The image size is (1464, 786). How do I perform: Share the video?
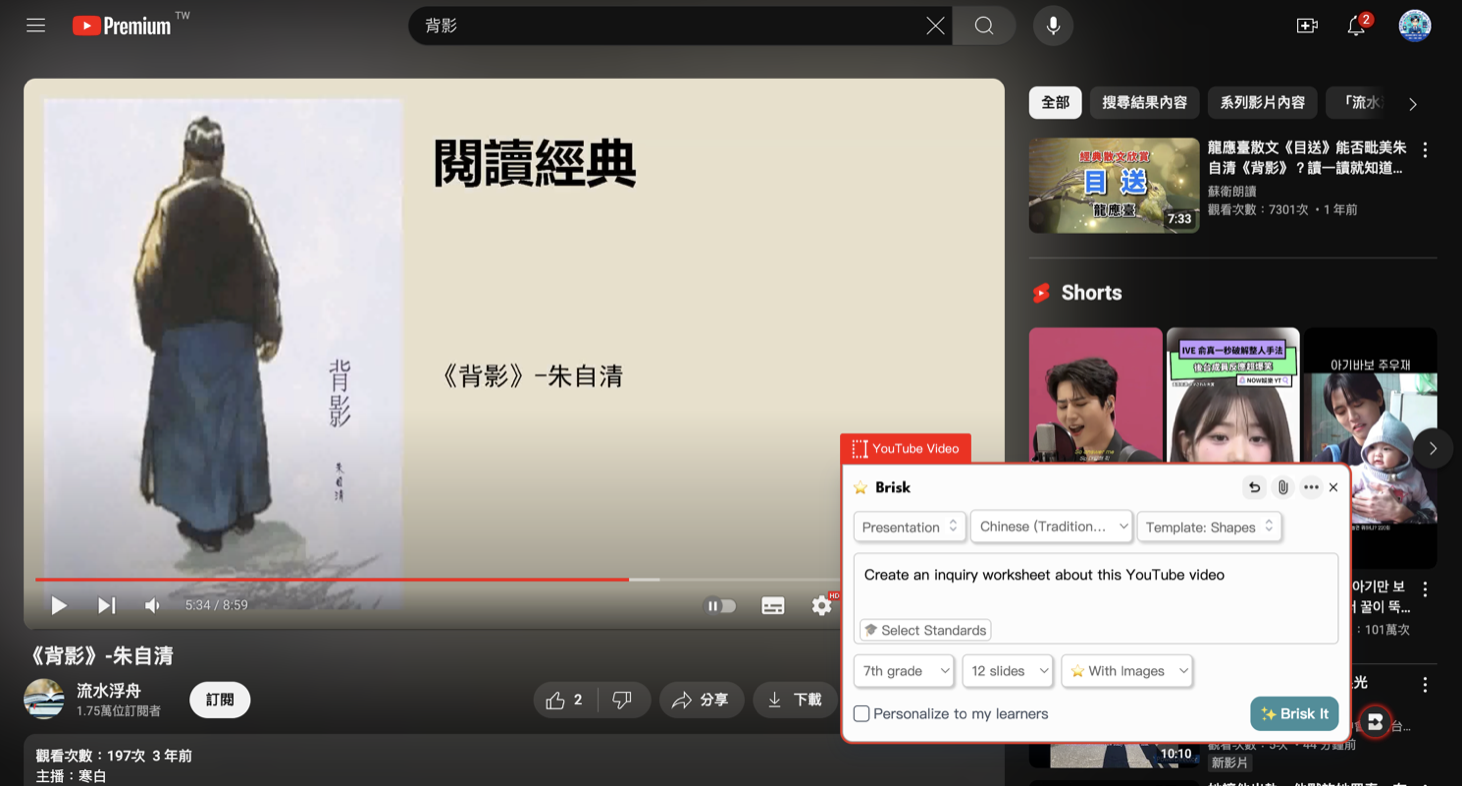coord(701,700)
